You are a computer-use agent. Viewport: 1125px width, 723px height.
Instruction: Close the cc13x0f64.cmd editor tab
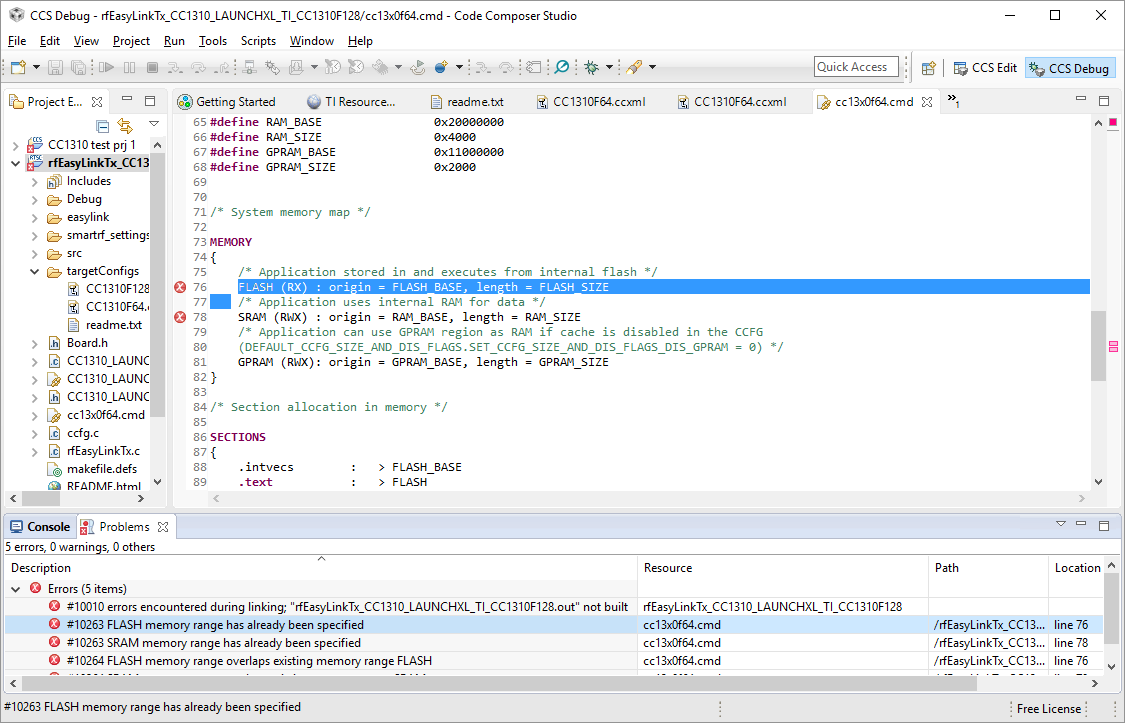pyautogui.click(x=927, y=102)
